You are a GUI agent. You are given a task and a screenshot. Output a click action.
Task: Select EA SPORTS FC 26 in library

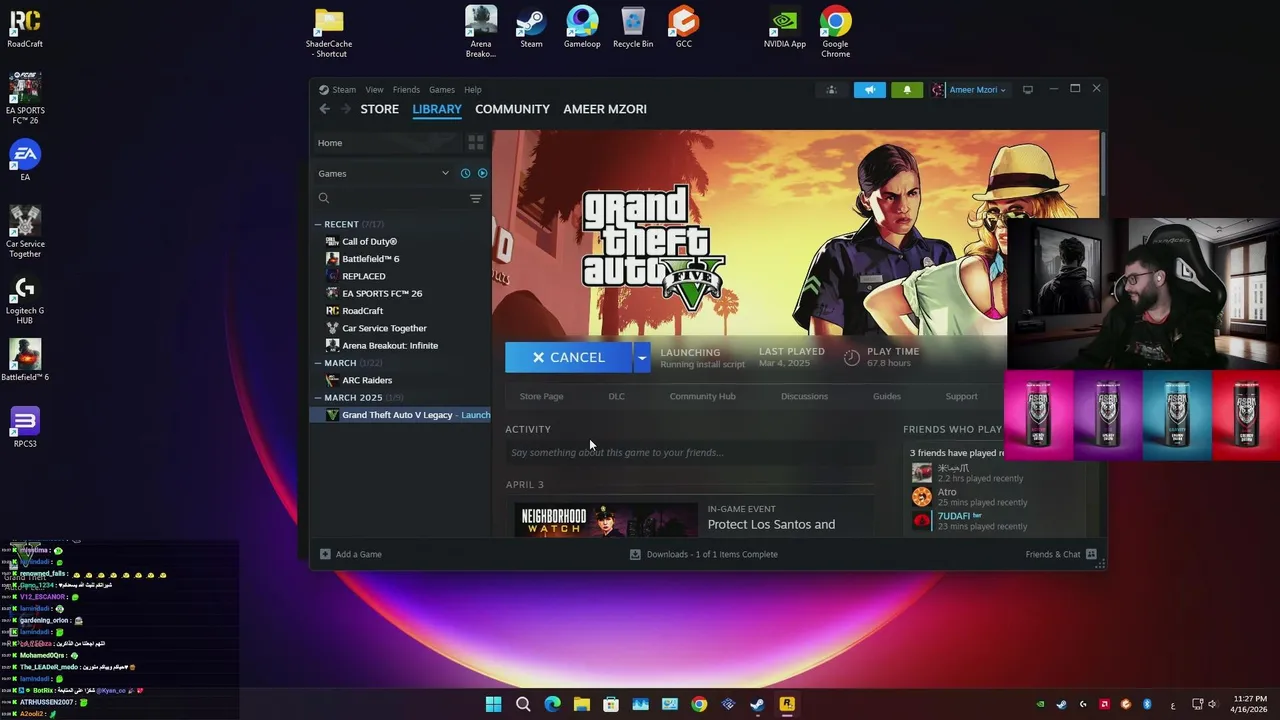[382, 294]
